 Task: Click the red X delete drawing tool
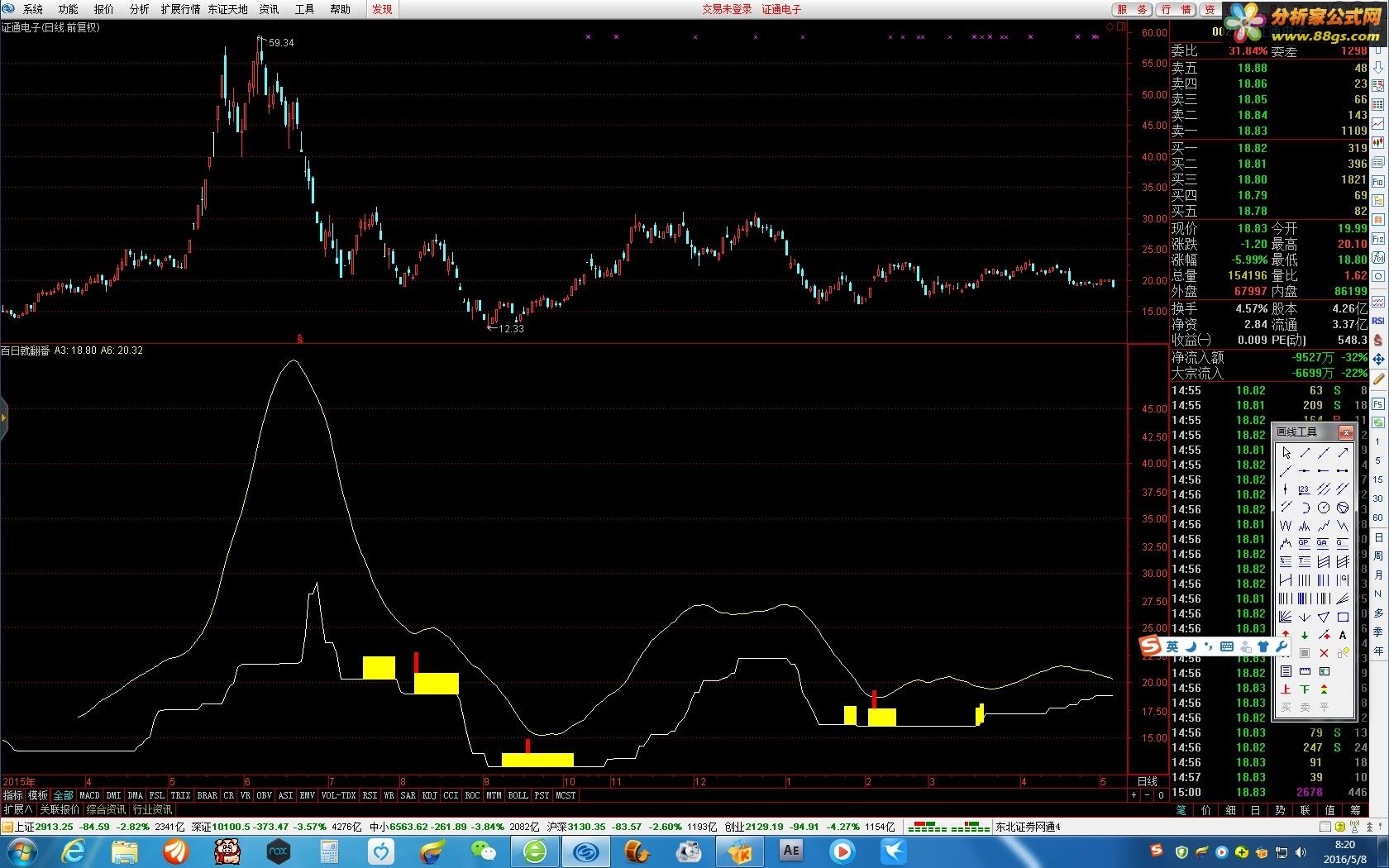pyautogui.click(x=1324, y=654)
